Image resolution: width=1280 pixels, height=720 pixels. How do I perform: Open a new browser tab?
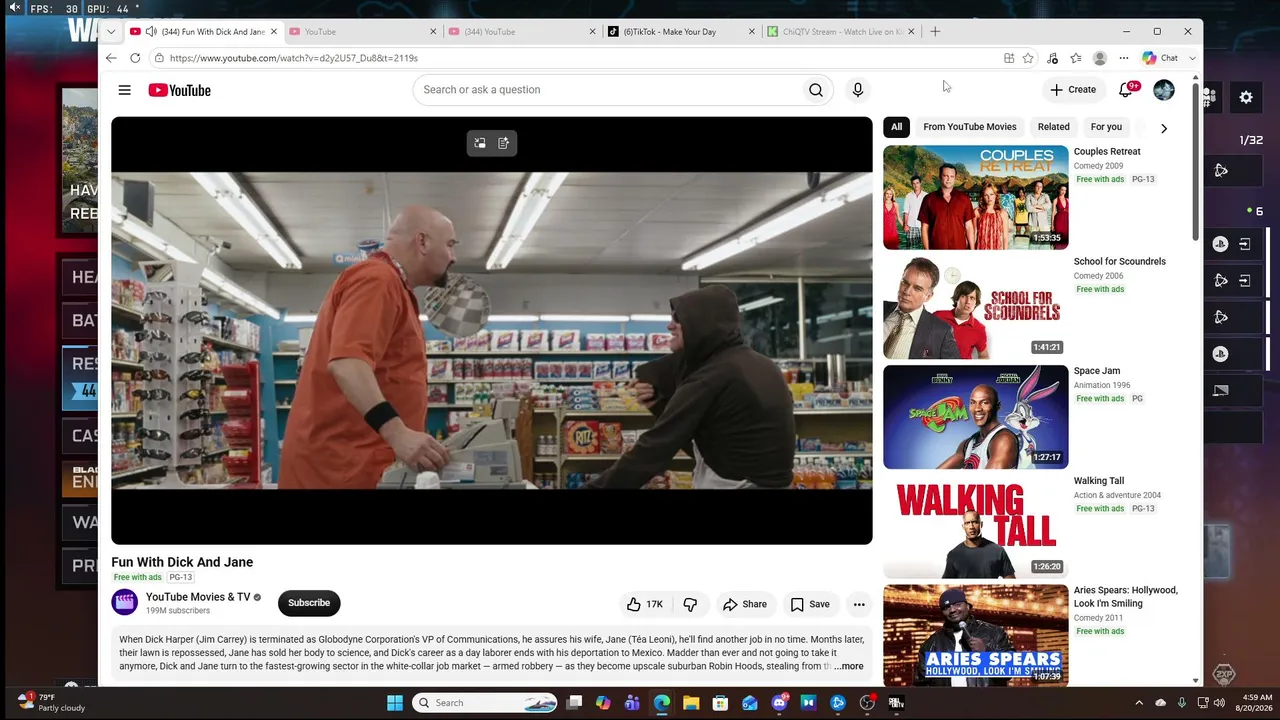935,32
